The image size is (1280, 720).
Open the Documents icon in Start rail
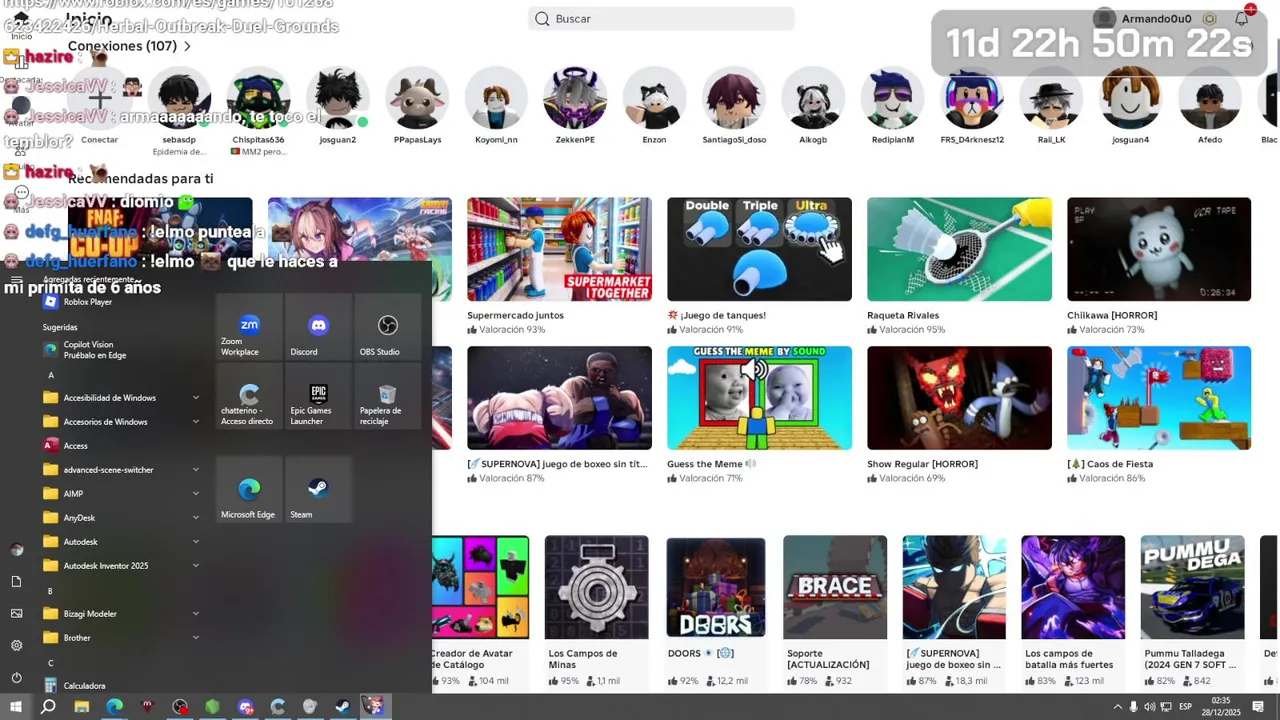click(16, 581)
